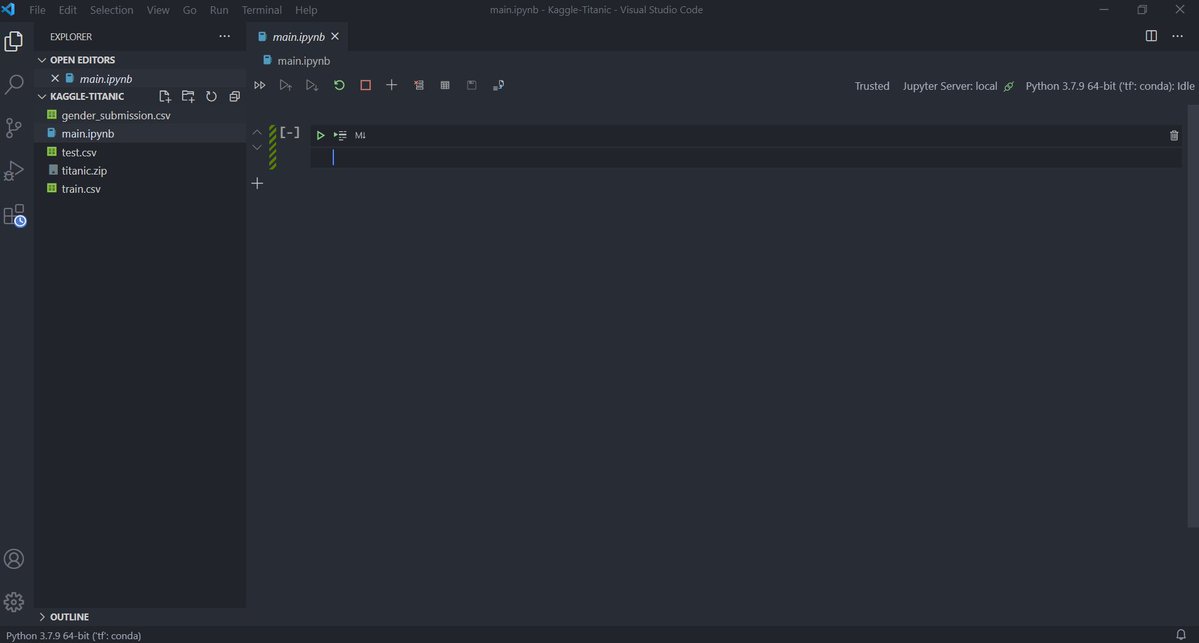Run cell by line icon
The width and height of the screenshot is (1199, 643).
340,135
